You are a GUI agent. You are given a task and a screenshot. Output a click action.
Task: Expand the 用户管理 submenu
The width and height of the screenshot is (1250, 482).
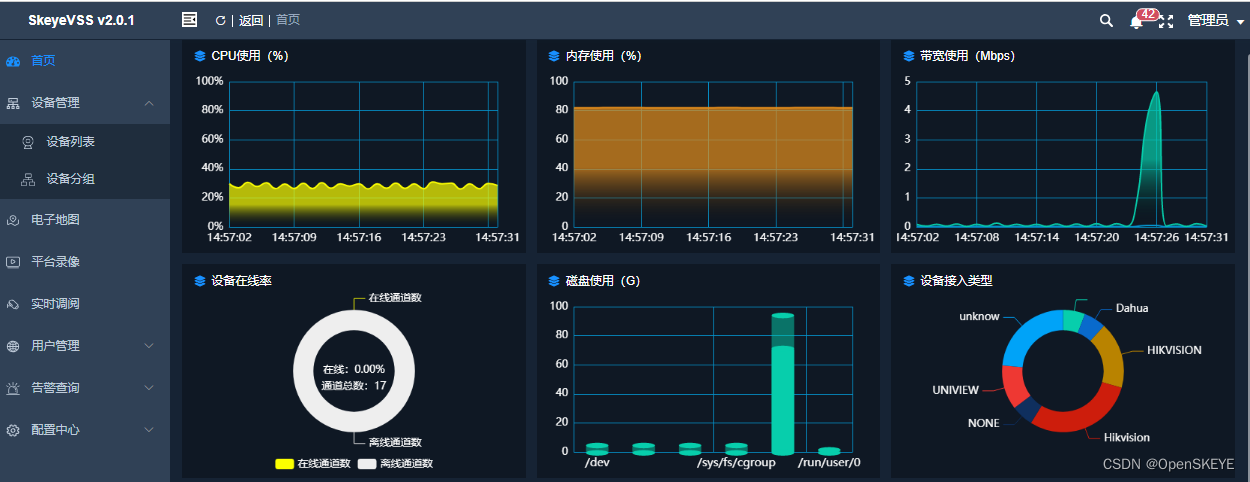click(x=149, y=346)
